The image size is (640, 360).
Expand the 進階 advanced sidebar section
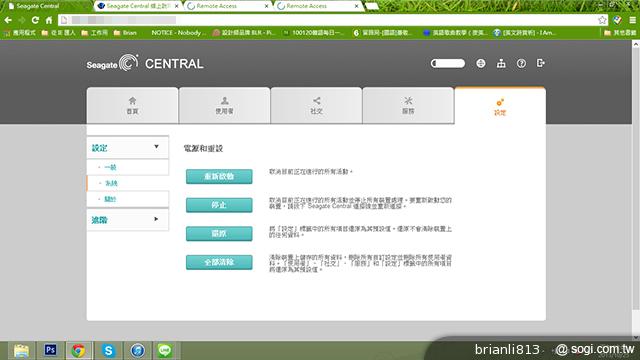(156, 219)
